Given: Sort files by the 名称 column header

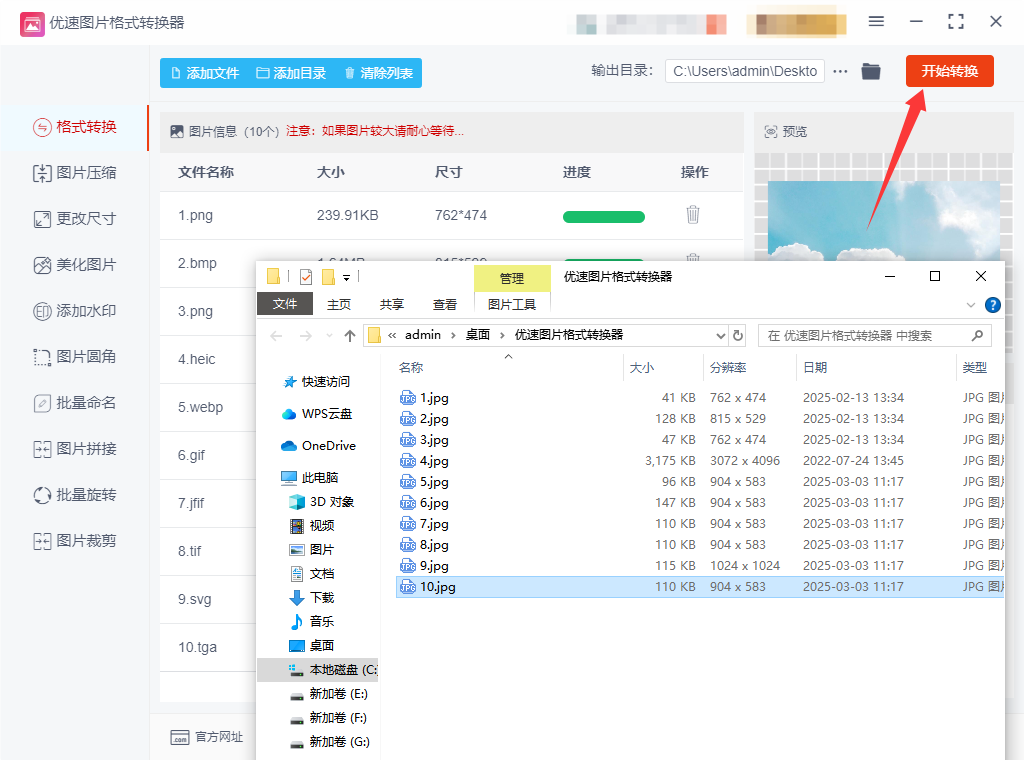Looking at the screenshot, I should (x=509, y=368).
